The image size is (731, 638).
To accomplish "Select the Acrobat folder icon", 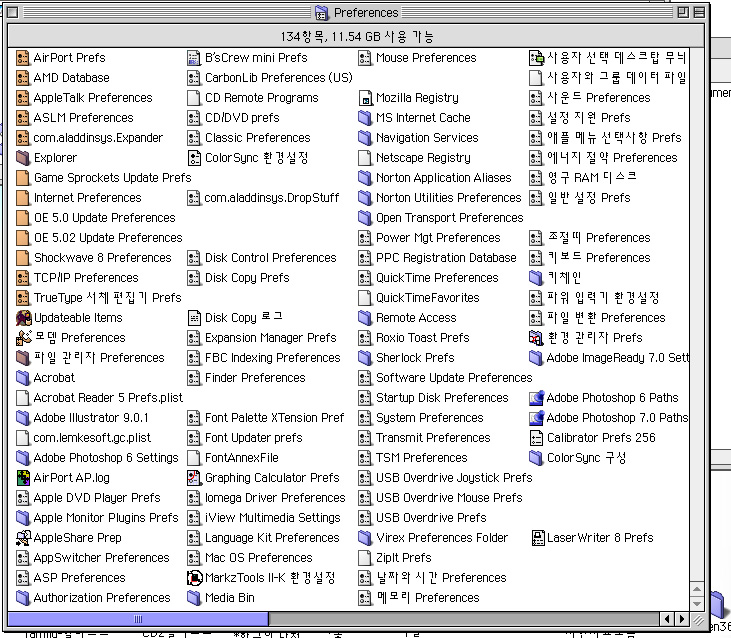I will click(24, 378).
